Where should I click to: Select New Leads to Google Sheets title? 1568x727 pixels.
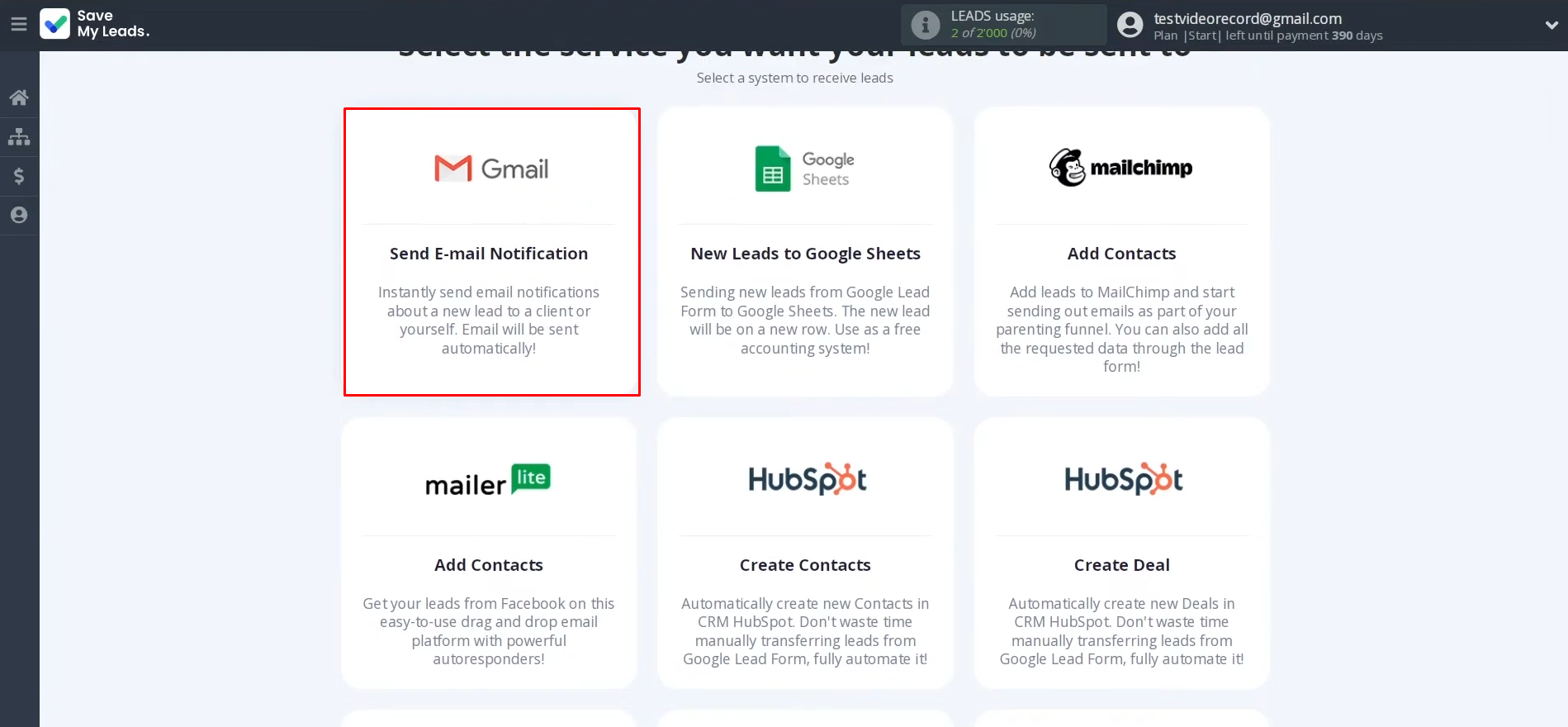click(x=805, y=254)
